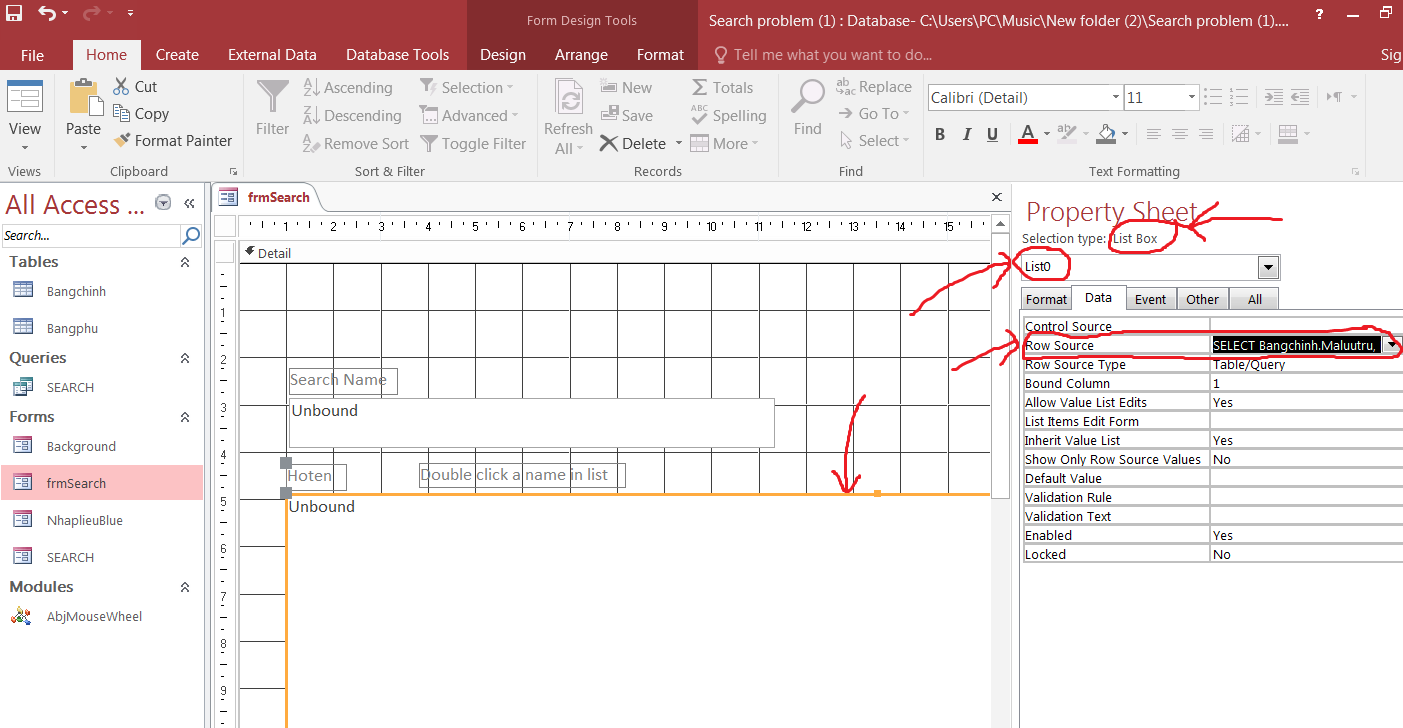
Task: Click the Paste clipboard icon
Action: [x=84, y=99]
